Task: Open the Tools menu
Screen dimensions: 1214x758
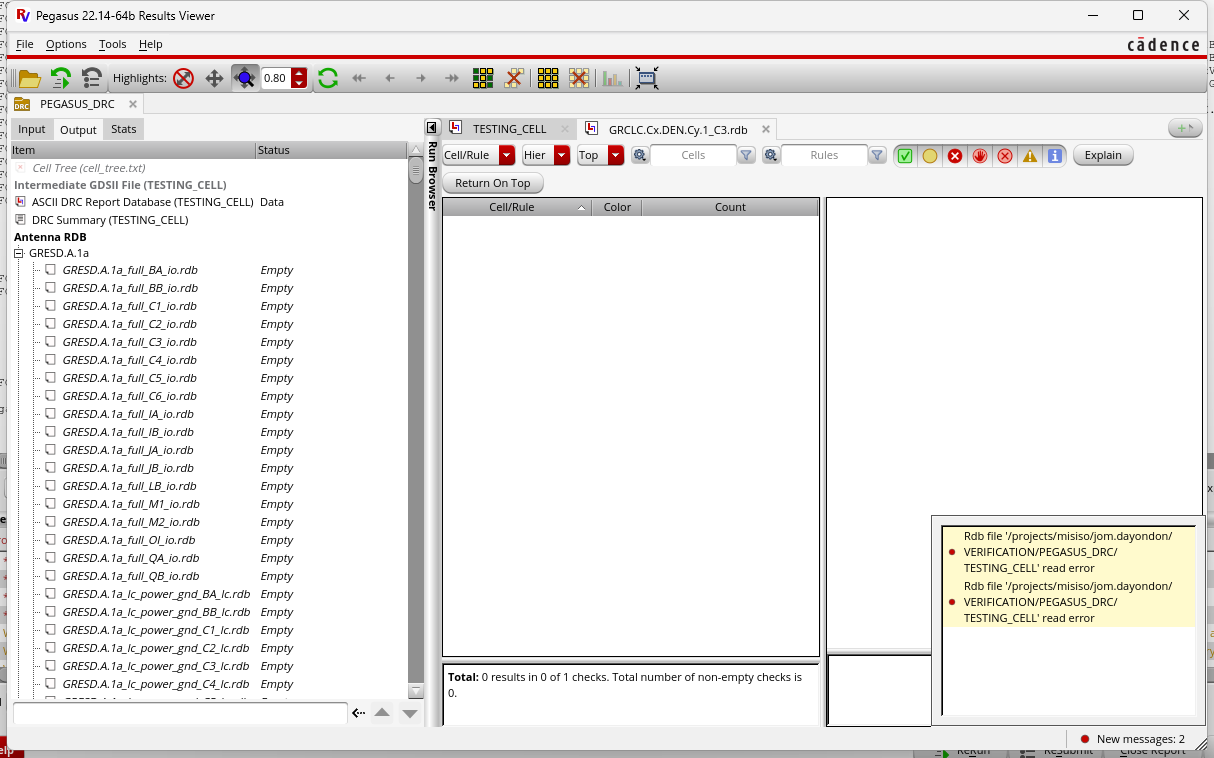Action: point(112,44)
